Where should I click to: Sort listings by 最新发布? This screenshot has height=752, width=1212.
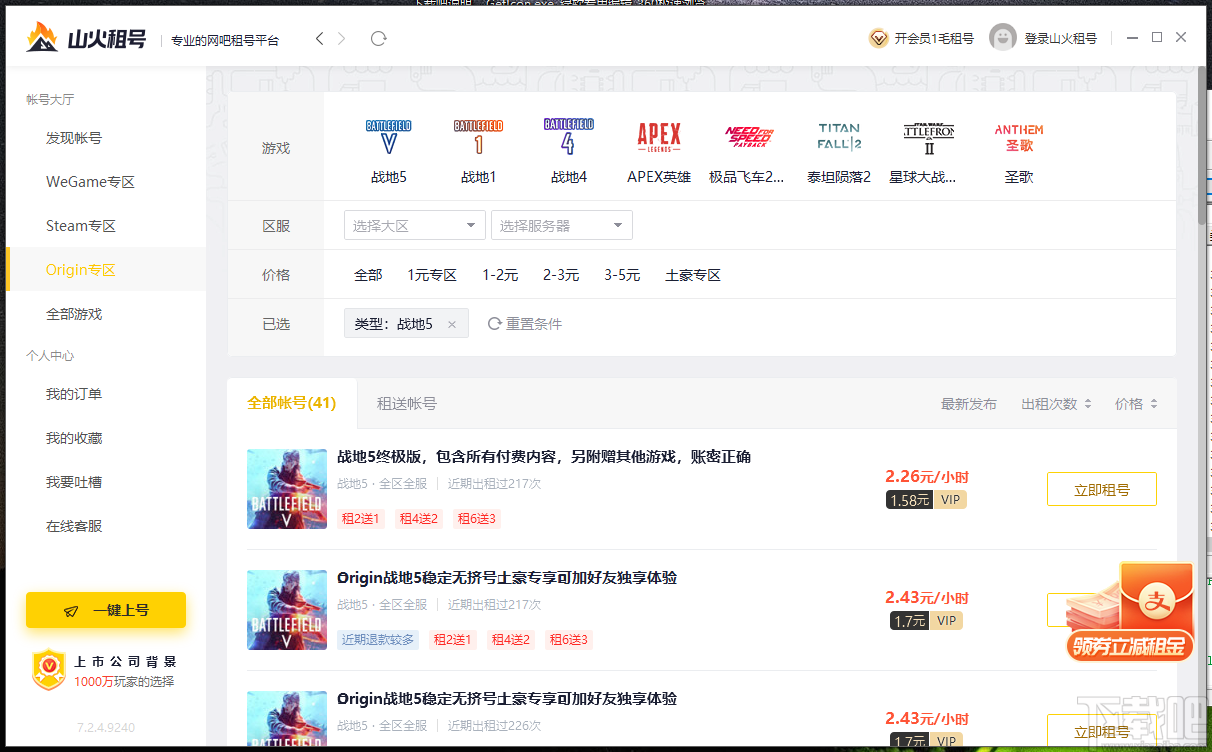coord(969,404)
